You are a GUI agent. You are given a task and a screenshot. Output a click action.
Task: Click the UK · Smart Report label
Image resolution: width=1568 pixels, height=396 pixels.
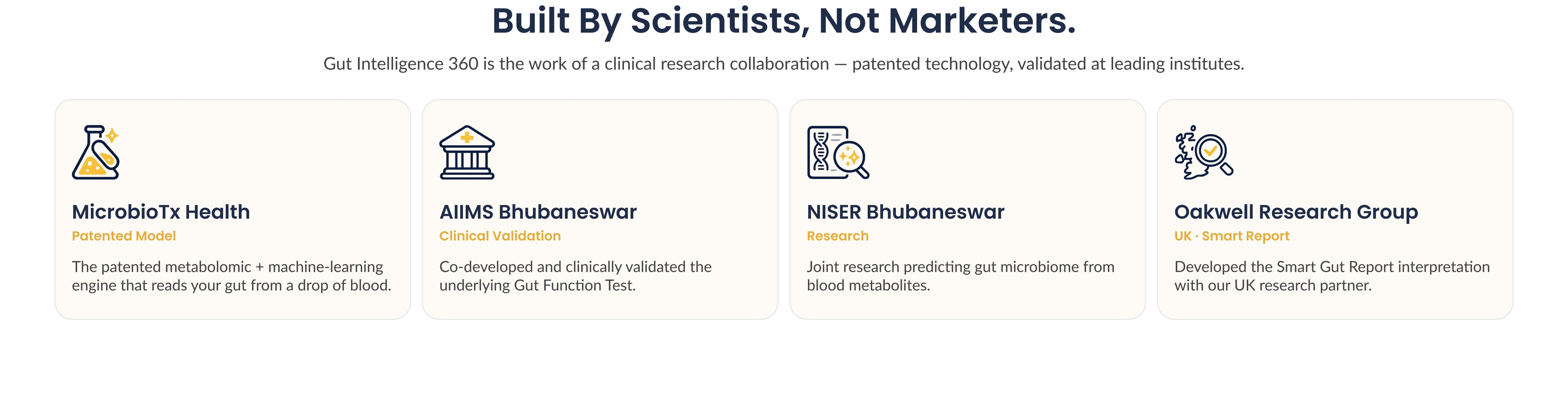[1232, 236]
